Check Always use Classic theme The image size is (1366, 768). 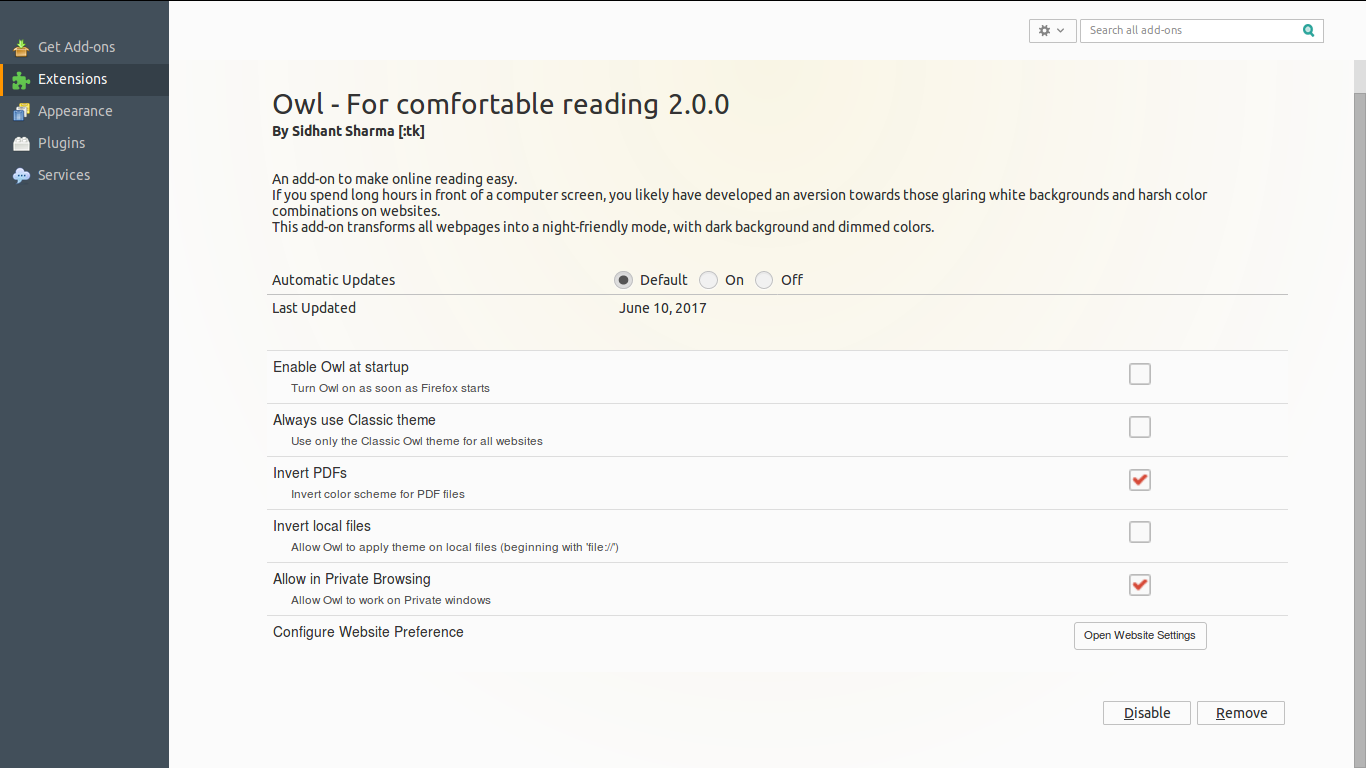(x=1139, y=426)
